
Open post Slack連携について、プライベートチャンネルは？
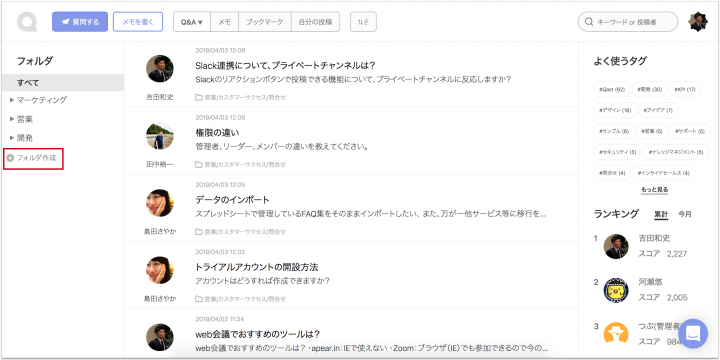click(x=286, y=65)
